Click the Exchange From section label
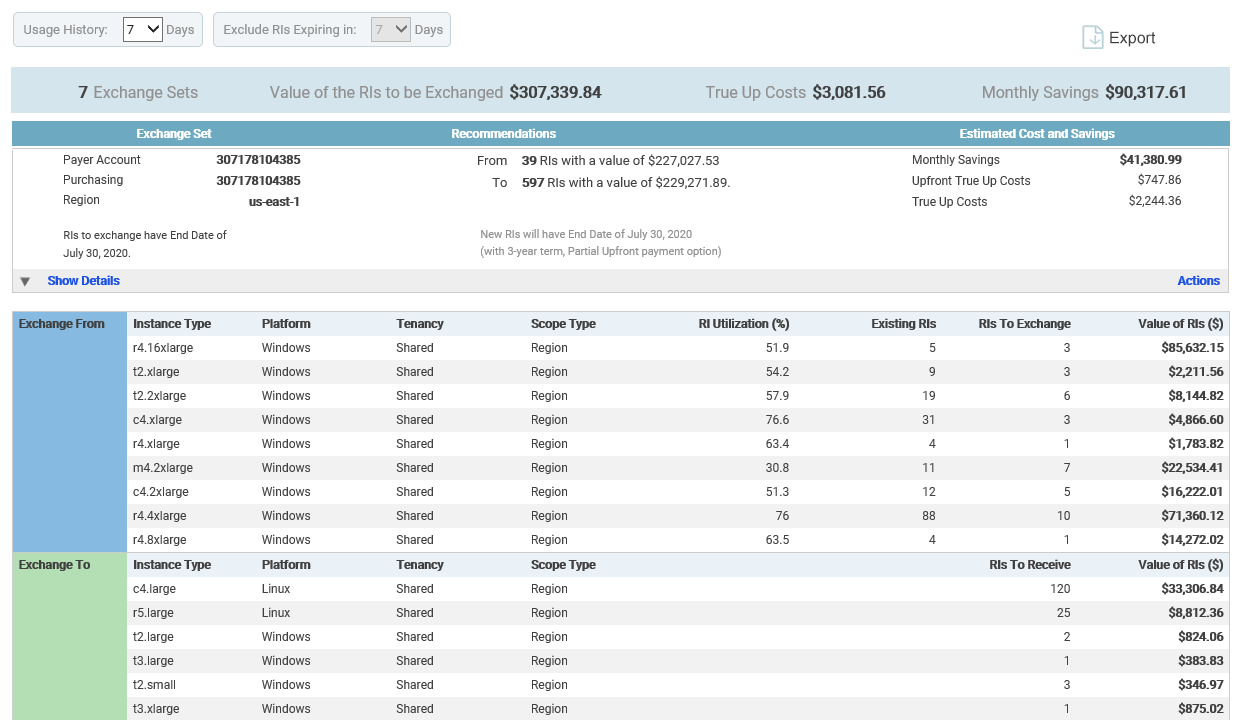1242x726 pixels. (61, 324)
